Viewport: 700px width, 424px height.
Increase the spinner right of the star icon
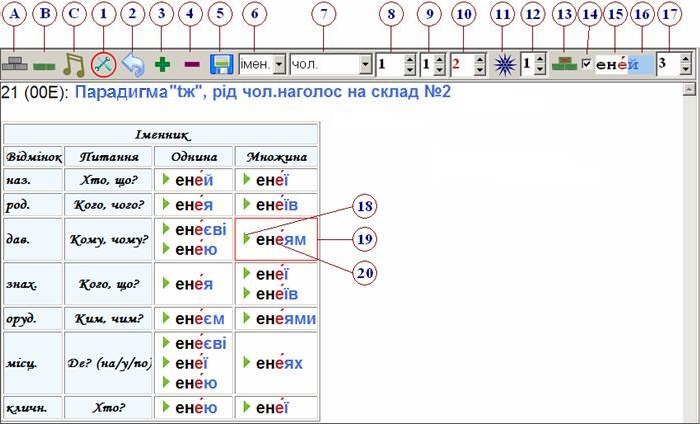540,60
